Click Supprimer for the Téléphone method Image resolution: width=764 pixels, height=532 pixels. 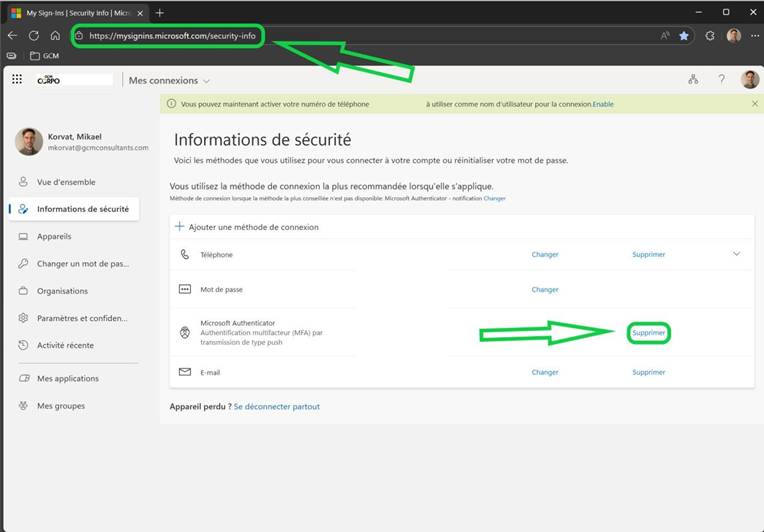[649, 254]
